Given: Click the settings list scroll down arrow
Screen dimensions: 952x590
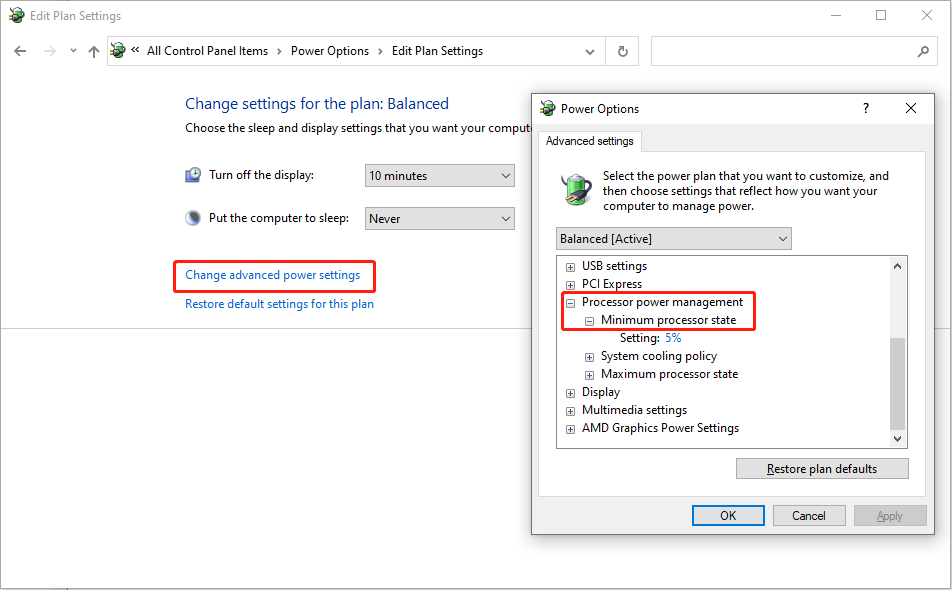Looking at the screenshot, I should pyautogui.click(x=897, y=438).
